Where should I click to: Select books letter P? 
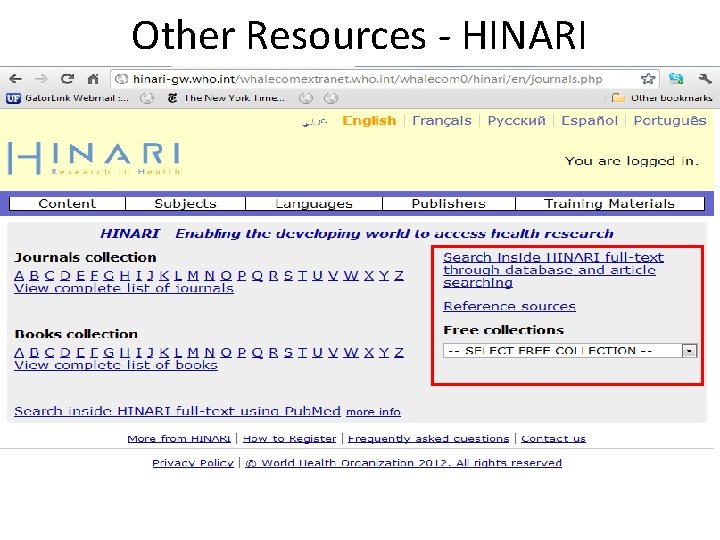242,352
